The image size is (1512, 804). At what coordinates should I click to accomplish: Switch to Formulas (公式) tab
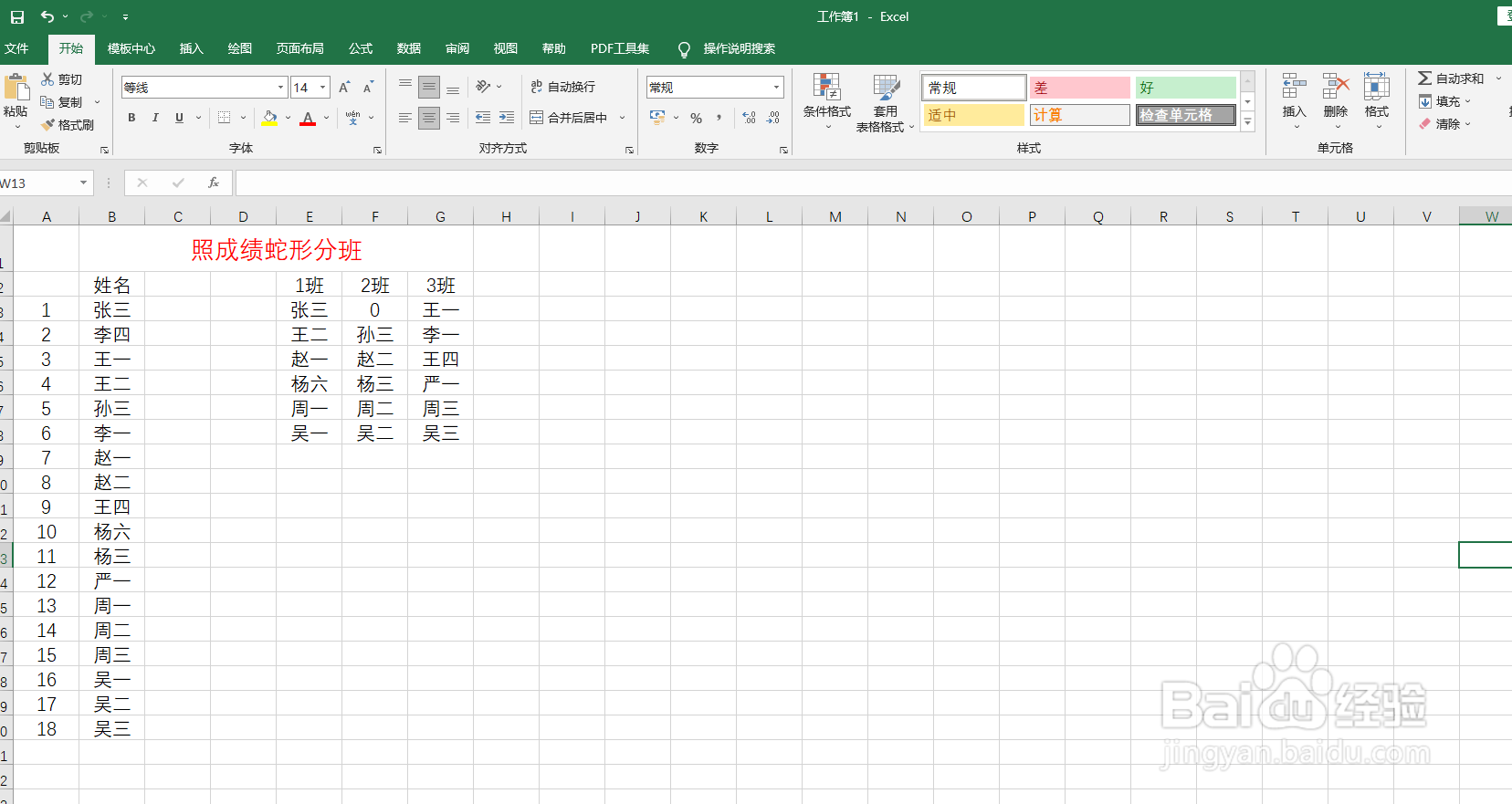pos(361,48)
